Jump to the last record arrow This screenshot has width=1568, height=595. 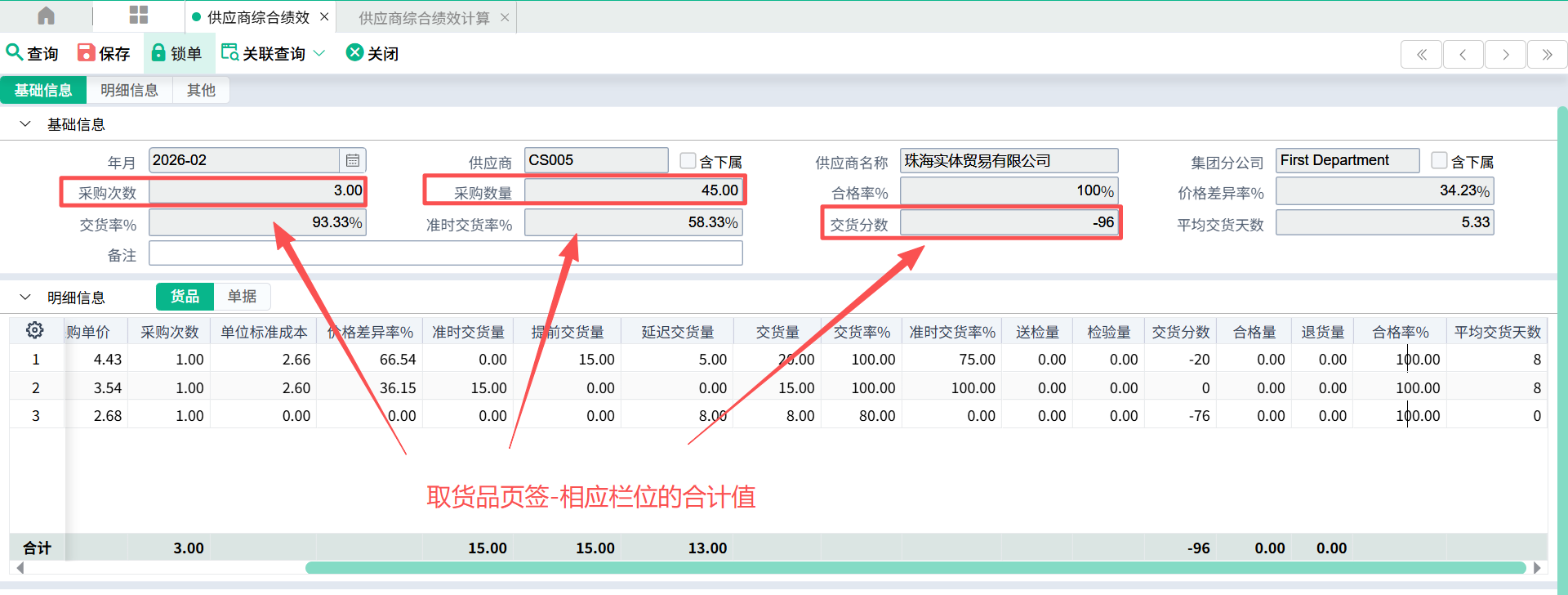1547,55
